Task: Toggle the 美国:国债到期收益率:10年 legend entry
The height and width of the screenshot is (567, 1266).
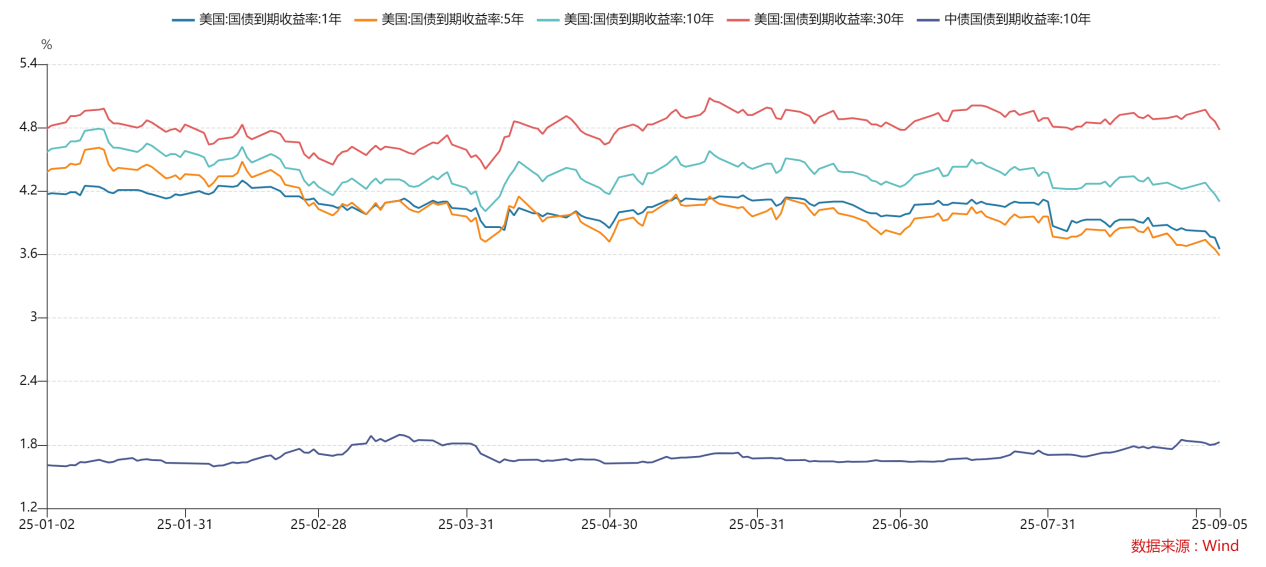Action: click(x=625, y=19)
